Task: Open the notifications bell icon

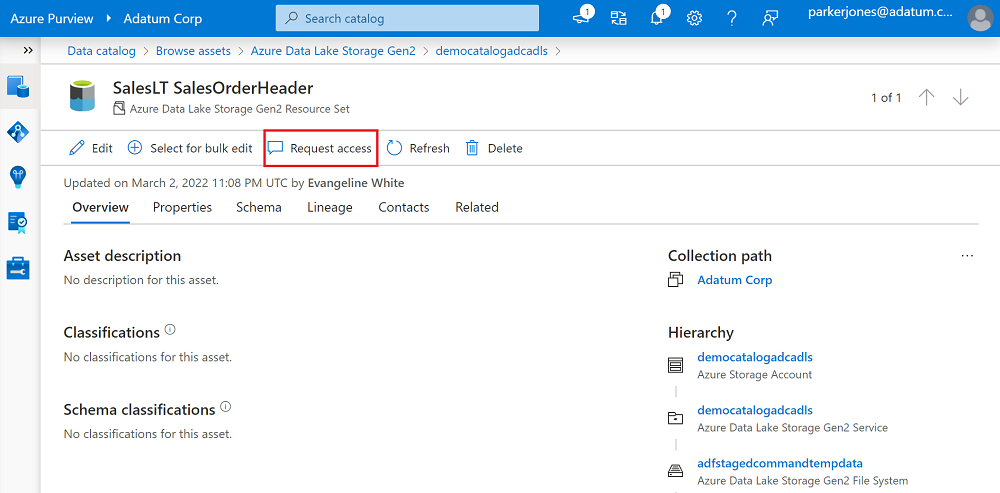Action: [x=658, y=17]
